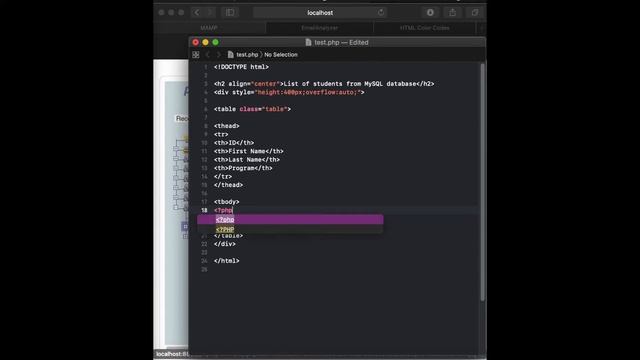Click the "test.php — Edited" window title

(x=341, y=42)
